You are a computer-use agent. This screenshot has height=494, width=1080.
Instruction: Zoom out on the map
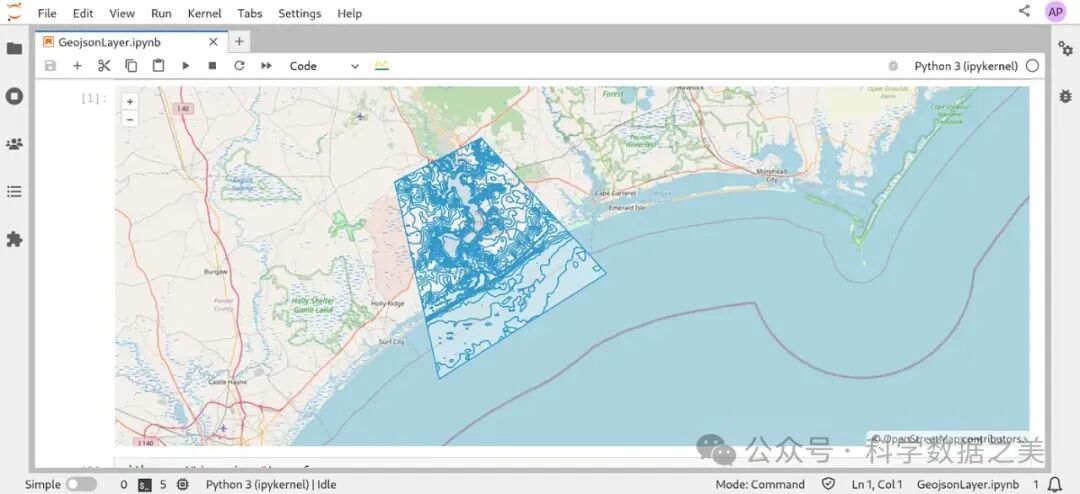pyautogui.click(x=130, y=118)
